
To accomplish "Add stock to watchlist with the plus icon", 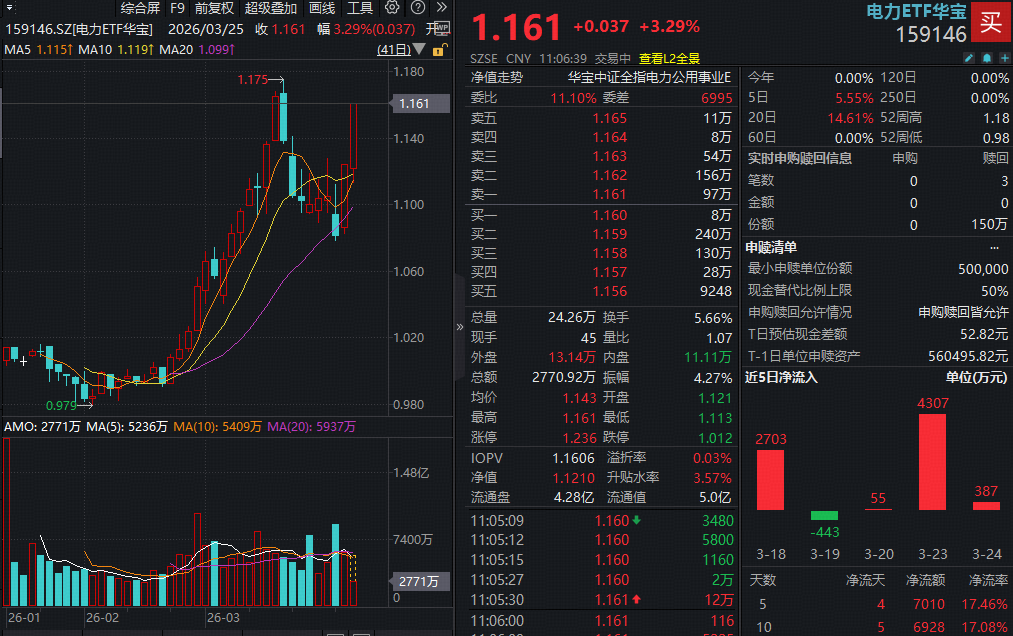I will click(x=1005, y=57).
